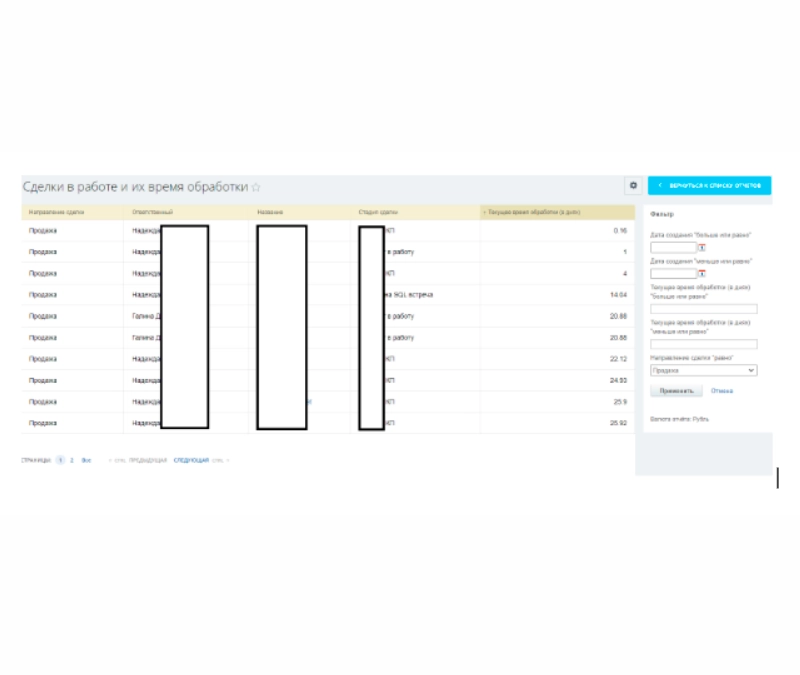800x675 pixels.
Task: Show all rows via "Все" link
Action: pyautogui.click(x=86, y=460)
